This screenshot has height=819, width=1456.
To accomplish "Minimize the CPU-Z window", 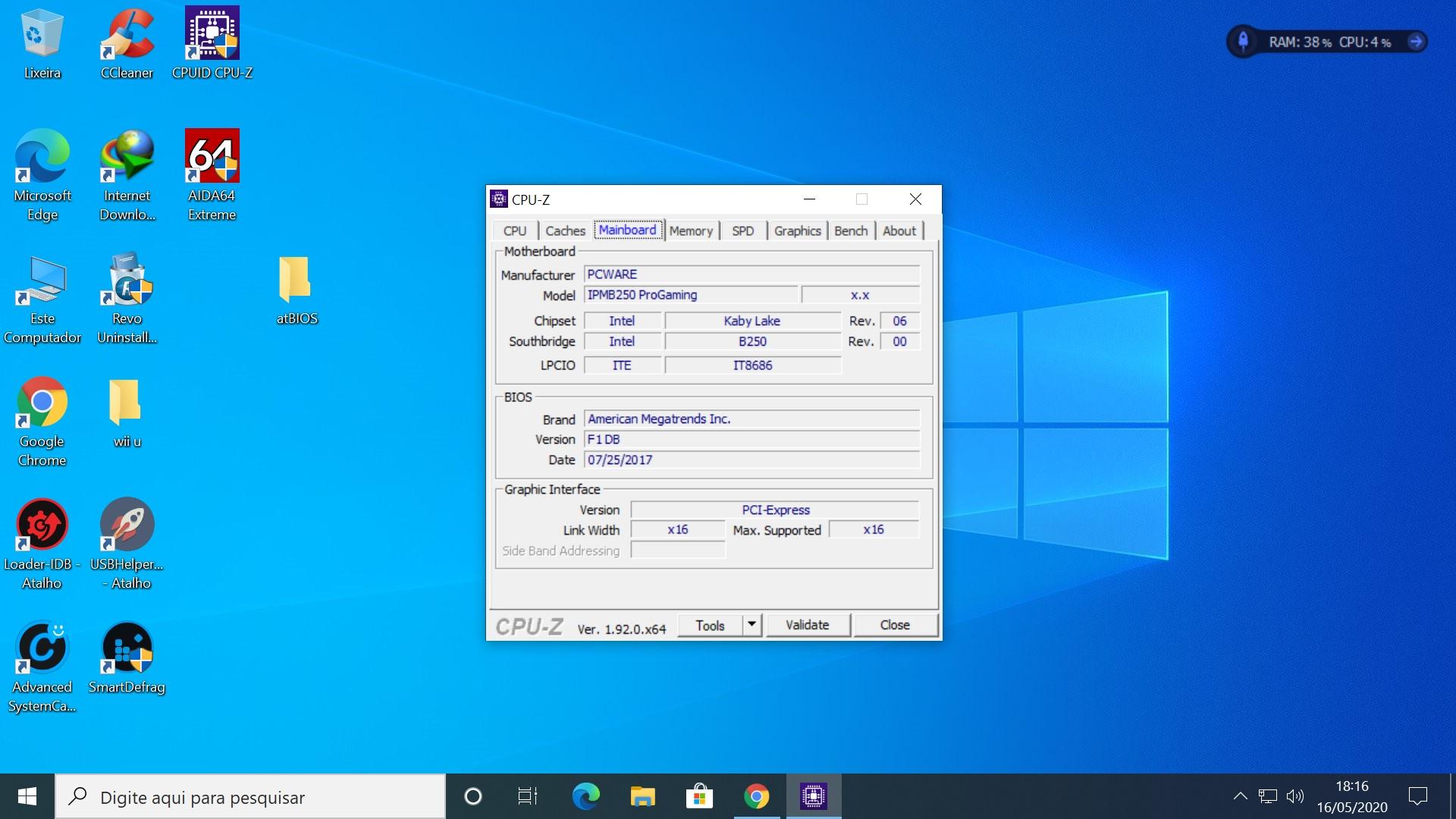I will pyautogui.click(x=809, y=199).
